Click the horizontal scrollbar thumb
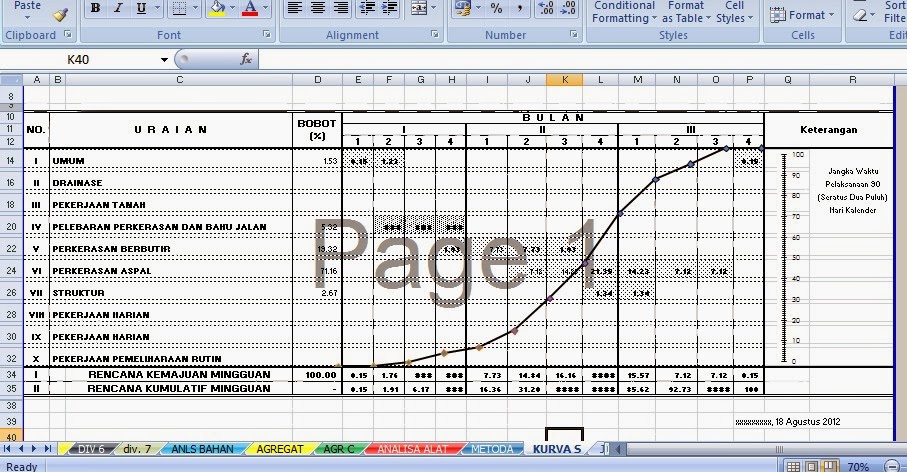This screenshot has width=907, height=472. [x=780, y=449]
